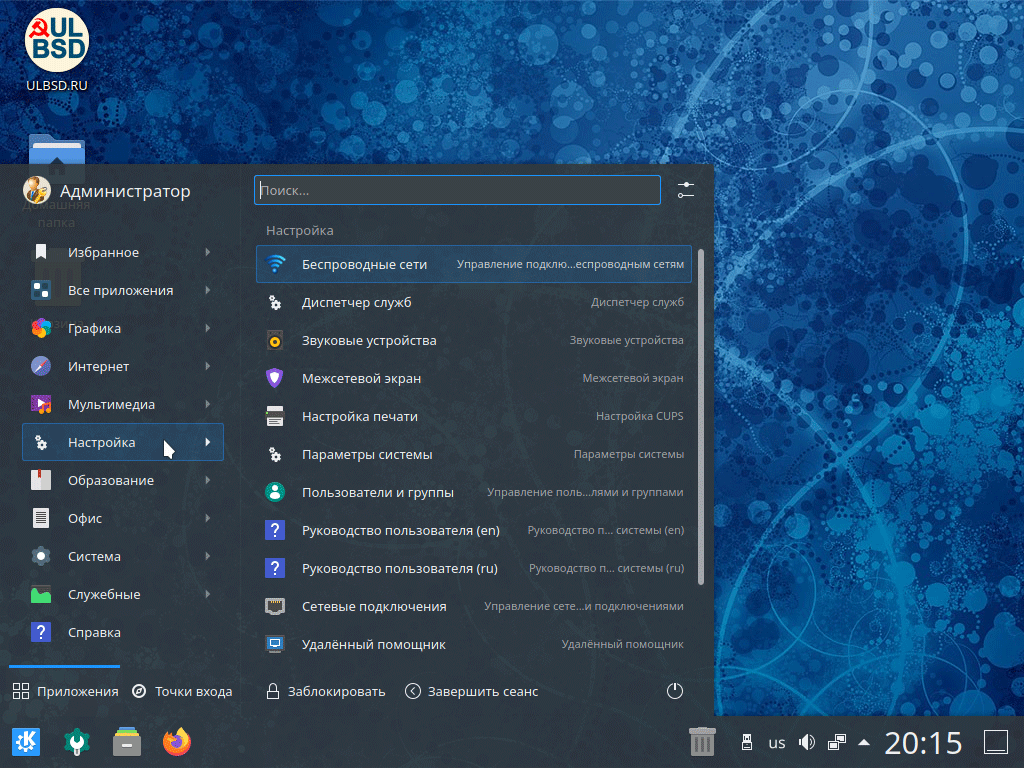This screenshot has height=768, width=1024.
Task: Click the power shutdown icon in menu
Action: [675, 691]
